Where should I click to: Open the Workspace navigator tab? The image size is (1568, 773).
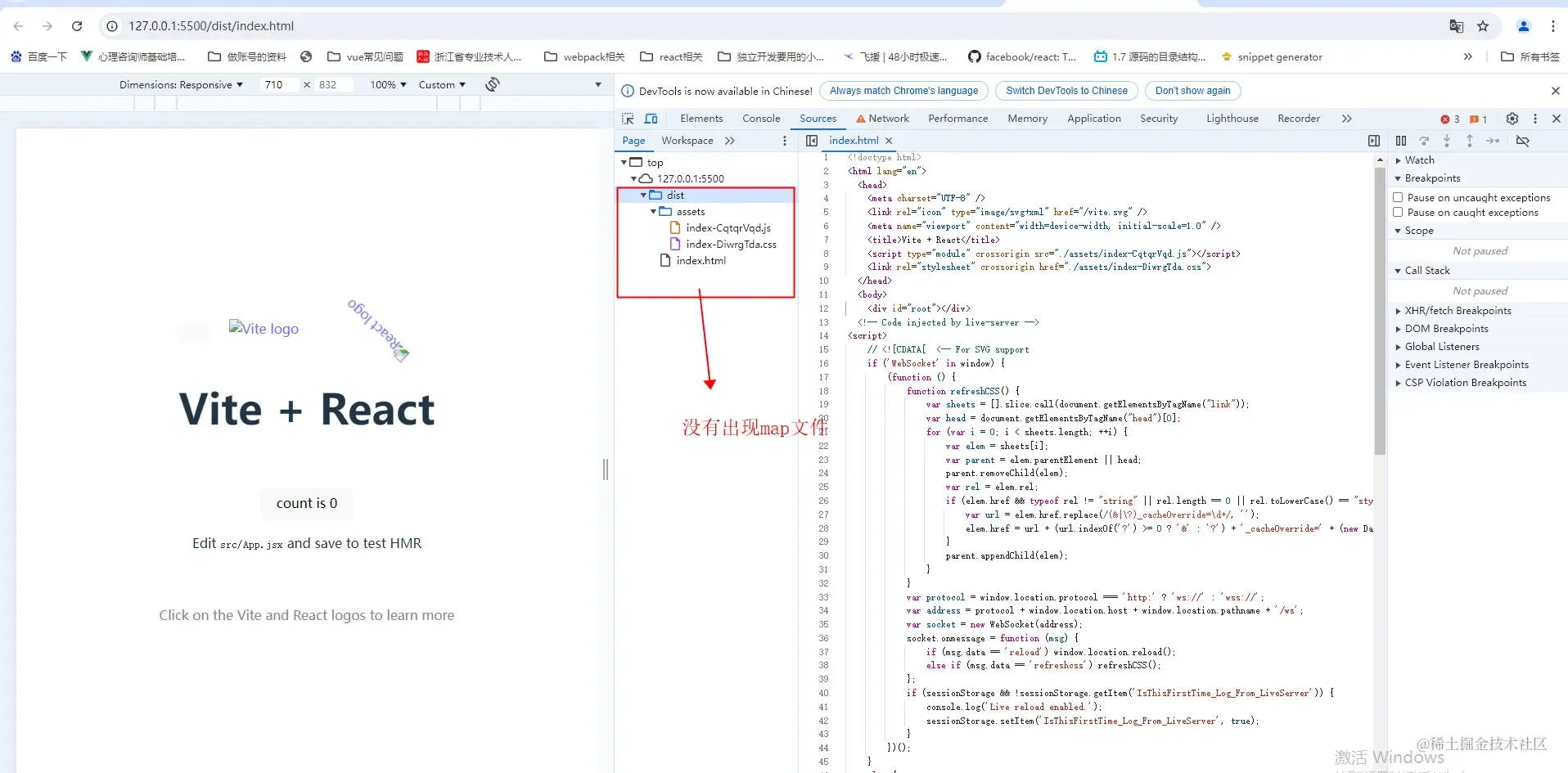tap(687, 141)
